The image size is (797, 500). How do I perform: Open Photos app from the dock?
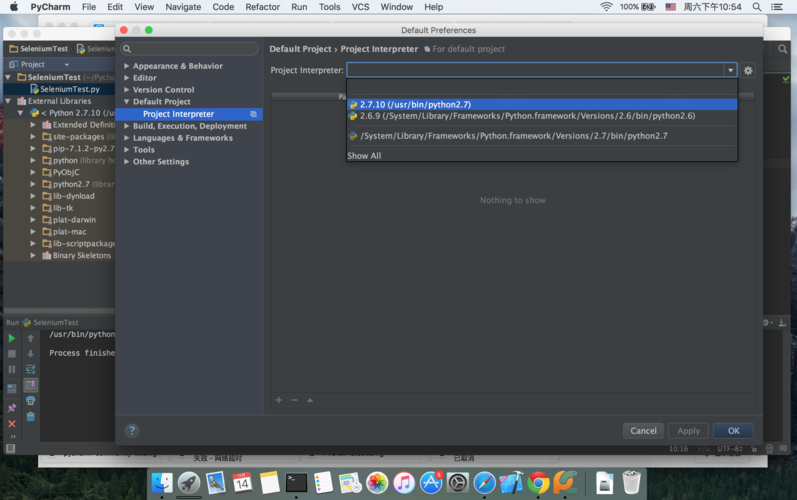377,483
